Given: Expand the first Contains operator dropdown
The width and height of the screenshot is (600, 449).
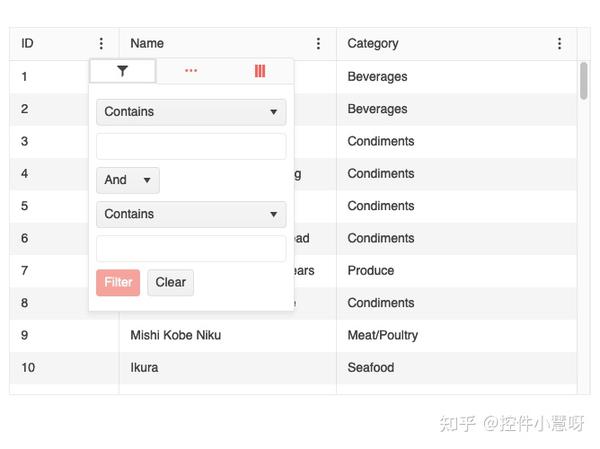Looking at the screenshot, I should (191, 112).
